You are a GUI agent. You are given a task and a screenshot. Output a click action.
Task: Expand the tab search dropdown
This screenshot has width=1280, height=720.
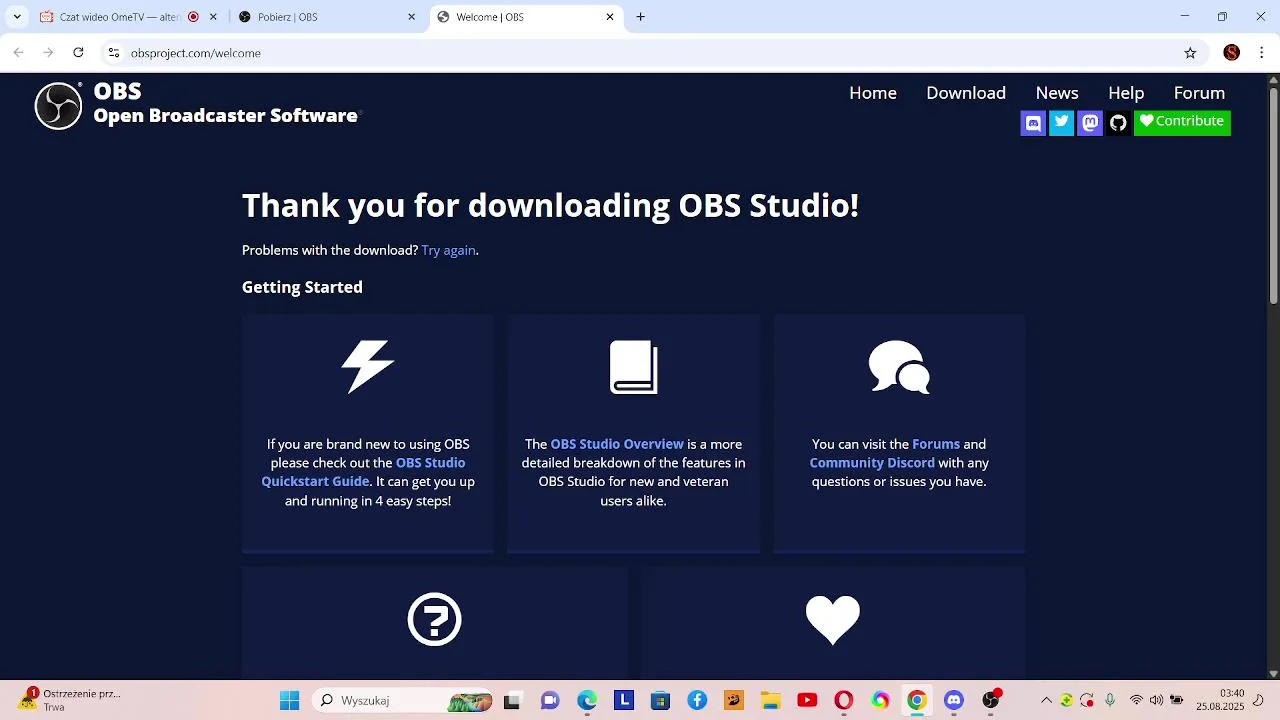click(x=17, y=17)
